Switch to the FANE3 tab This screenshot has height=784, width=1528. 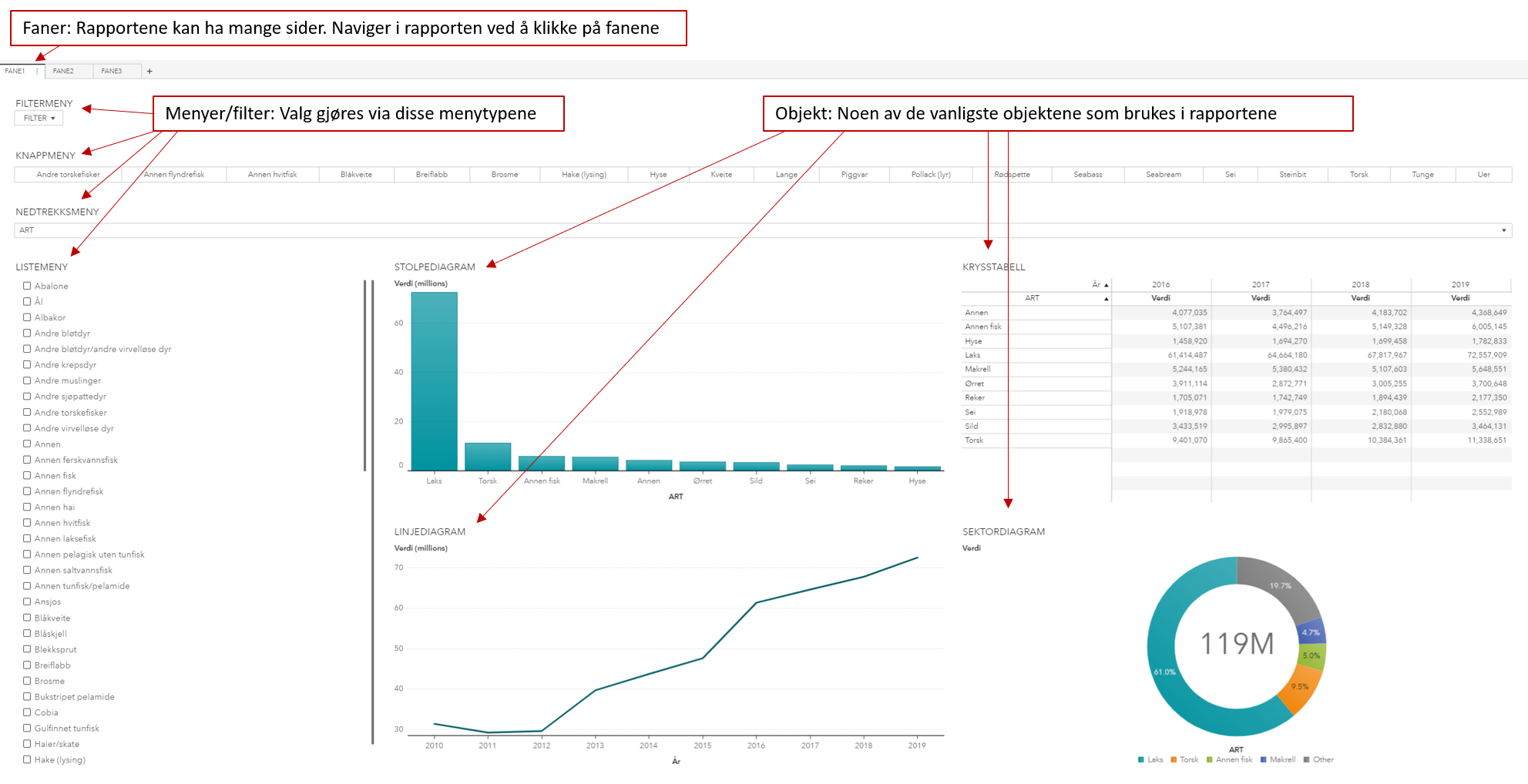click(x=112, y=72)
